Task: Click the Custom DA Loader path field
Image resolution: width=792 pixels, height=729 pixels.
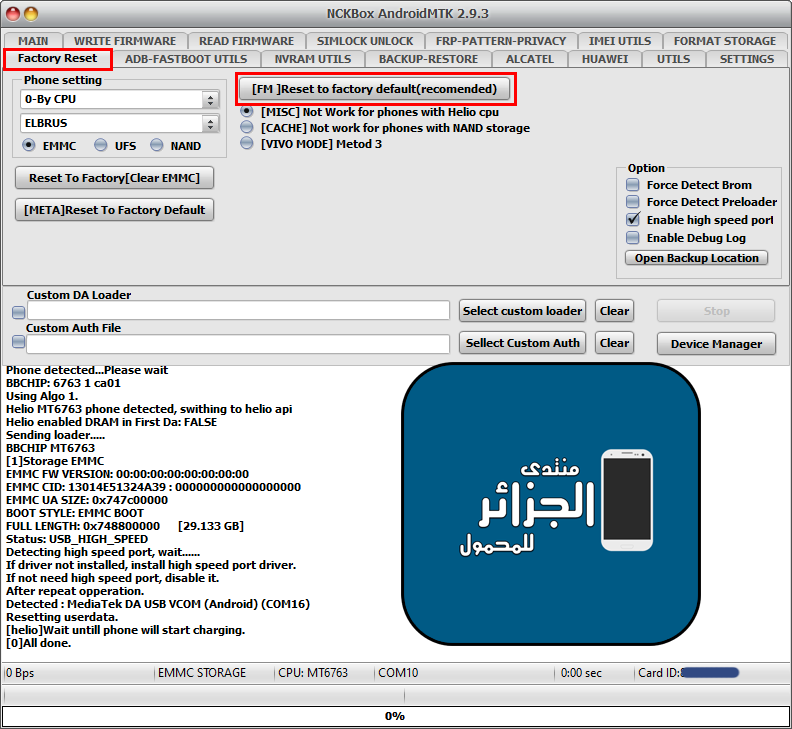Action: pos(238,312)
